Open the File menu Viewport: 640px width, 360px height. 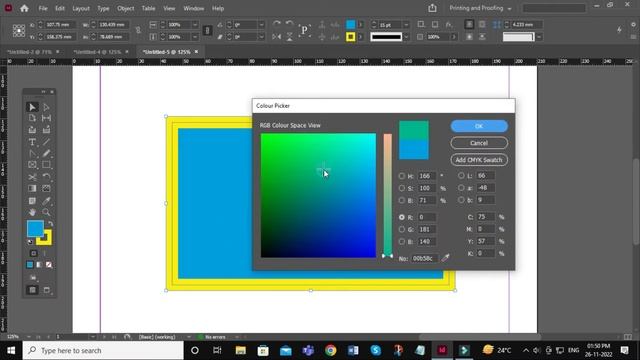coord(43,8)
